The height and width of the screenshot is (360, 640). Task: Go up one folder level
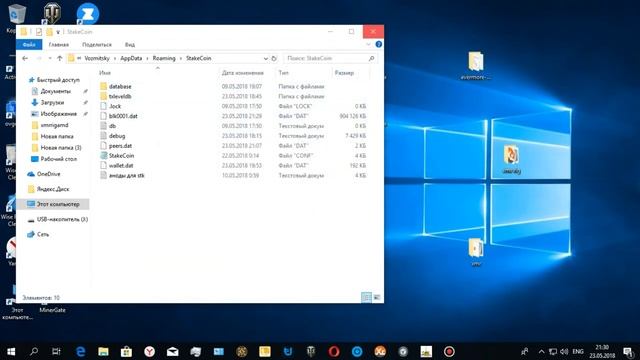[60, 58]
